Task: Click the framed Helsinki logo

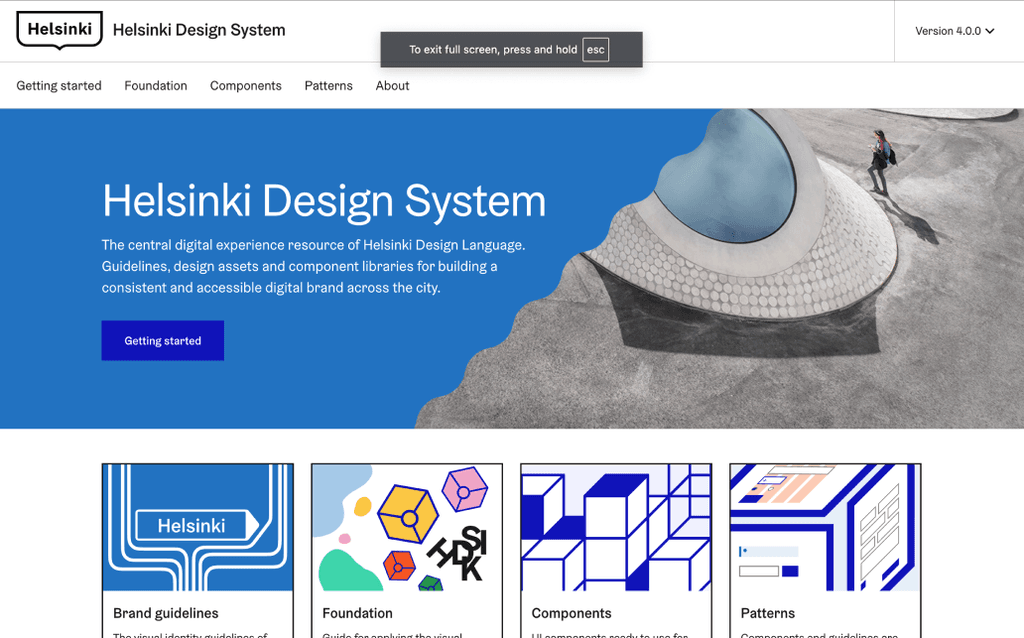Action: [x=58, y=30]
